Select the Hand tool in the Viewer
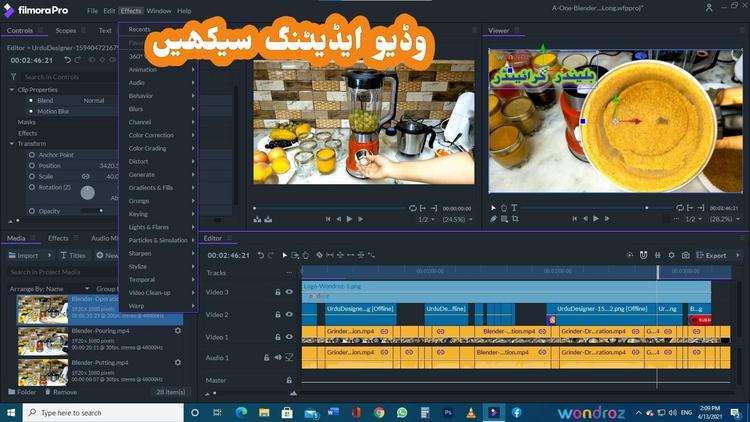Viewport: 750px width, 422px height. coord(504,208)
